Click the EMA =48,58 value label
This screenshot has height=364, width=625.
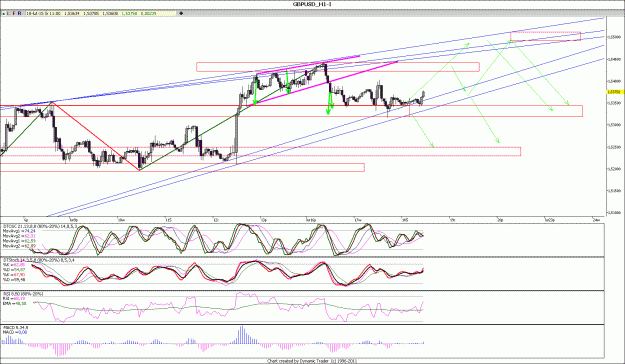15,303
